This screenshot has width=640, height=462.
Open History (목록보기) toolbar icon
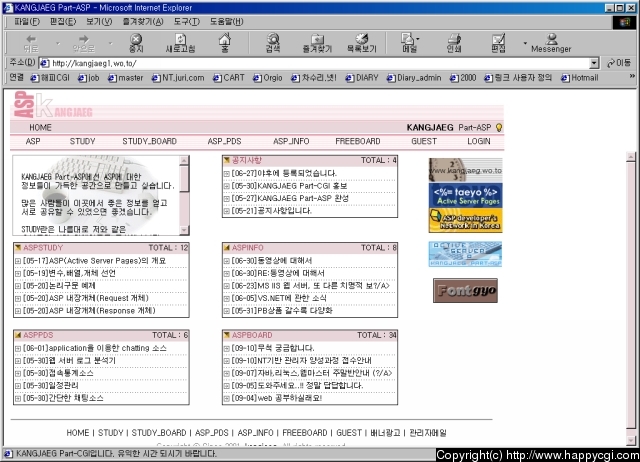click(361, 43)
